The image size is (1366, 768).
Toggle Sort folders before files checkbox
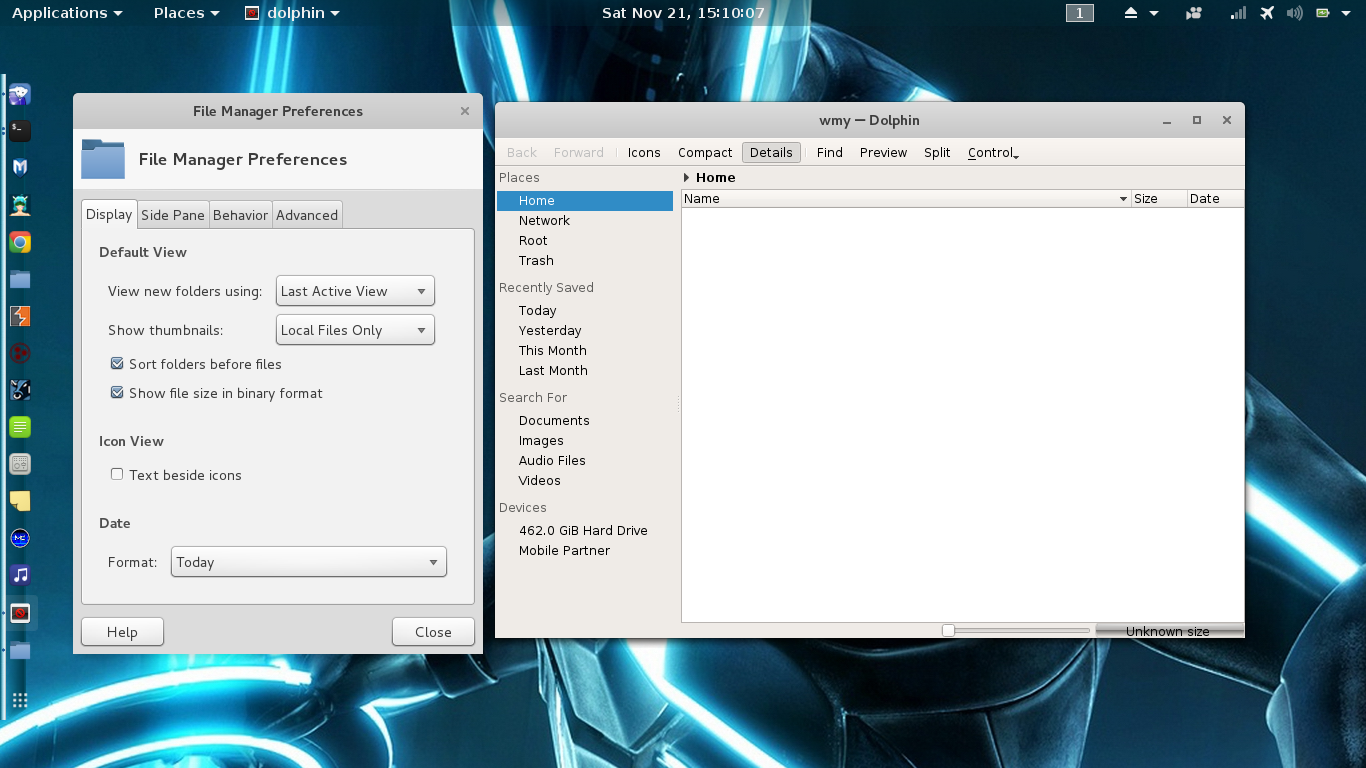pyautogui.click(x=117, y=364)
